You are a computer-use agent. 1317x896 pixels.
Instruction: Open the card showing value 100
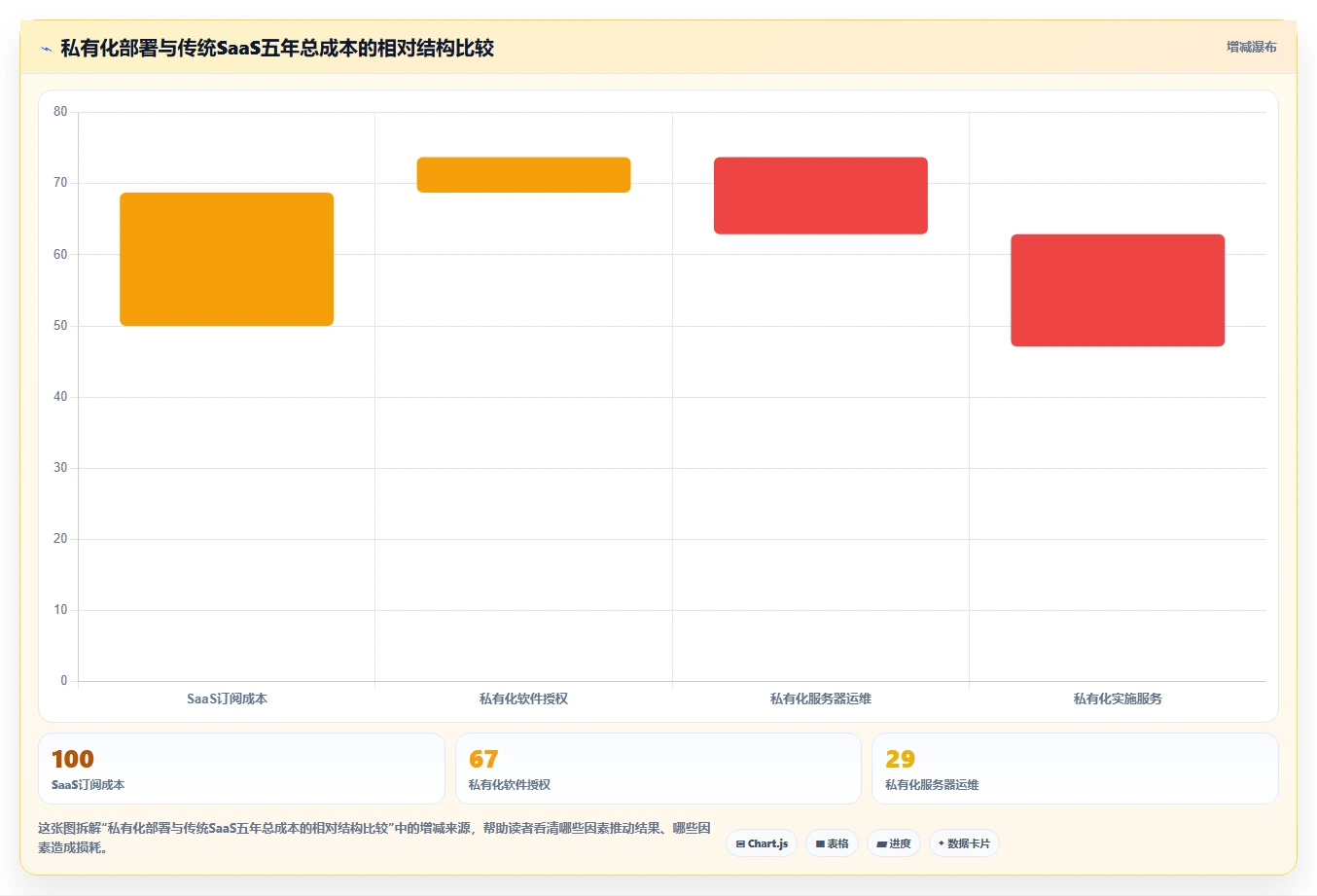241,769
